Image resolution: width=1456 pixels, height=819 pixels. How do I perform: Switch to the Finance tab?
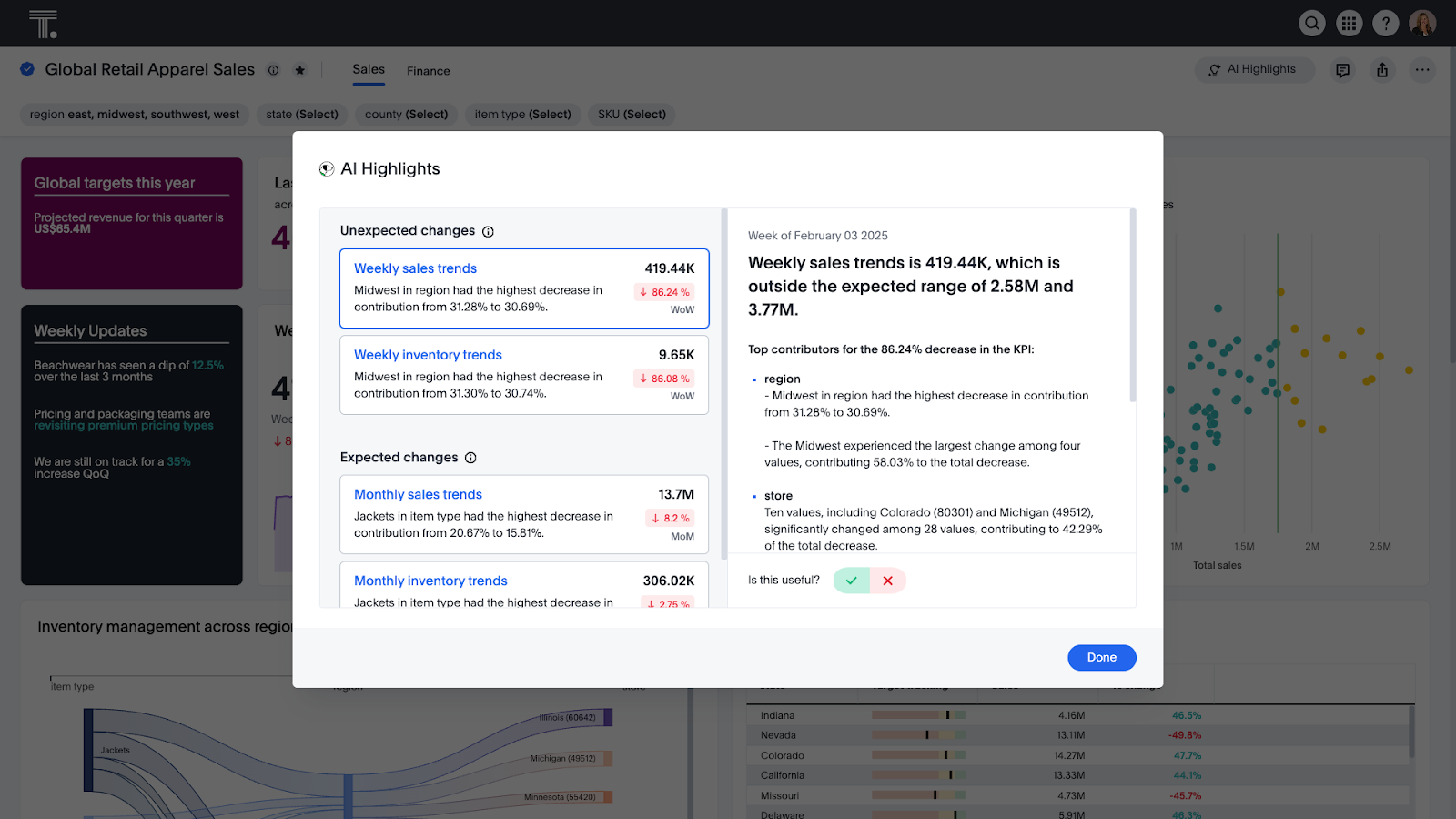click(428, 70)
